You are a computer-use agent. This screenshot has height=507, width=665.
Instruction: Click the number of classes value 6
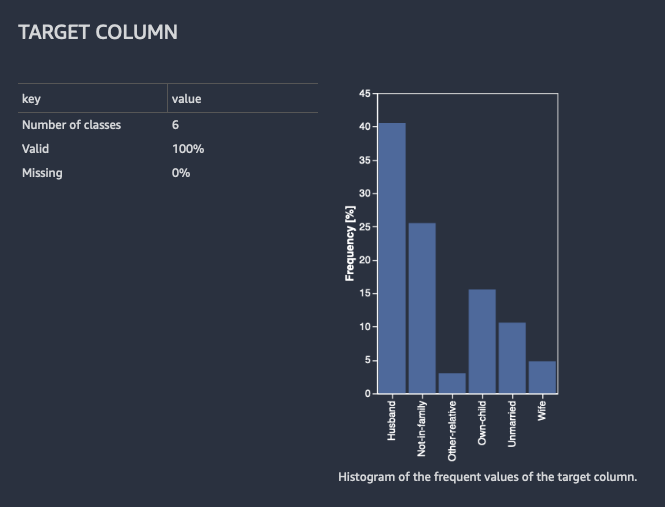pyautogui.click(x=176, y=125)
